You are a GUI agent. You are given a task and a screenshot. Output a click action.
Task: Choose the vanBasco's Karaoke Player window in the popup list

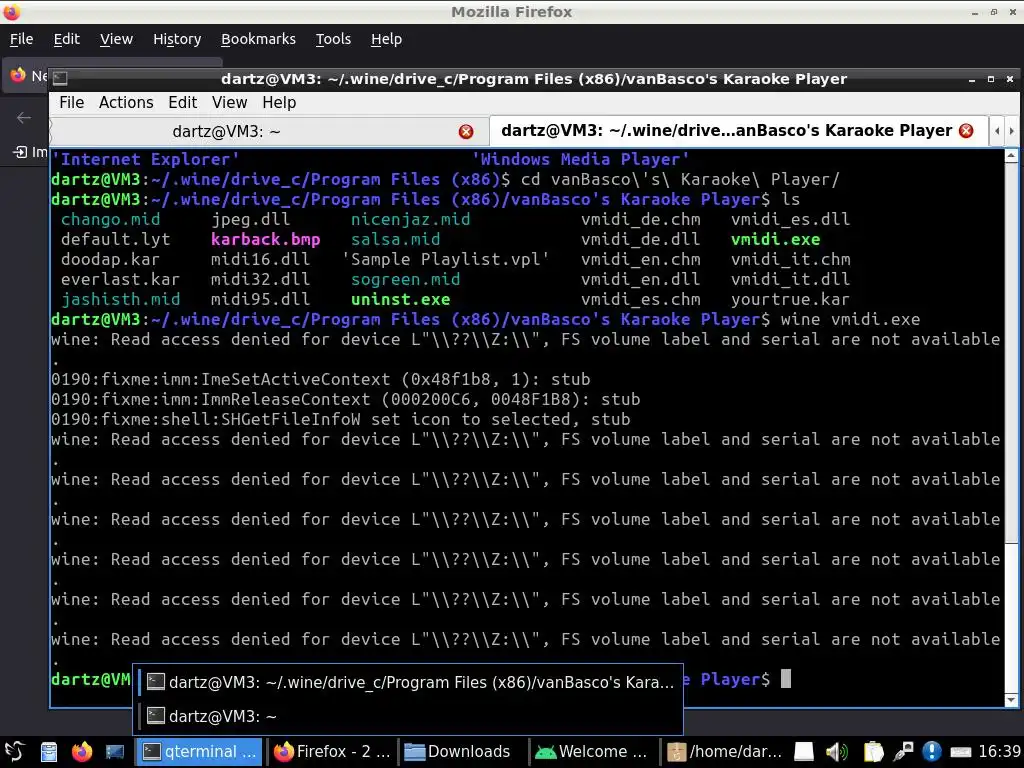coord(409,682)
